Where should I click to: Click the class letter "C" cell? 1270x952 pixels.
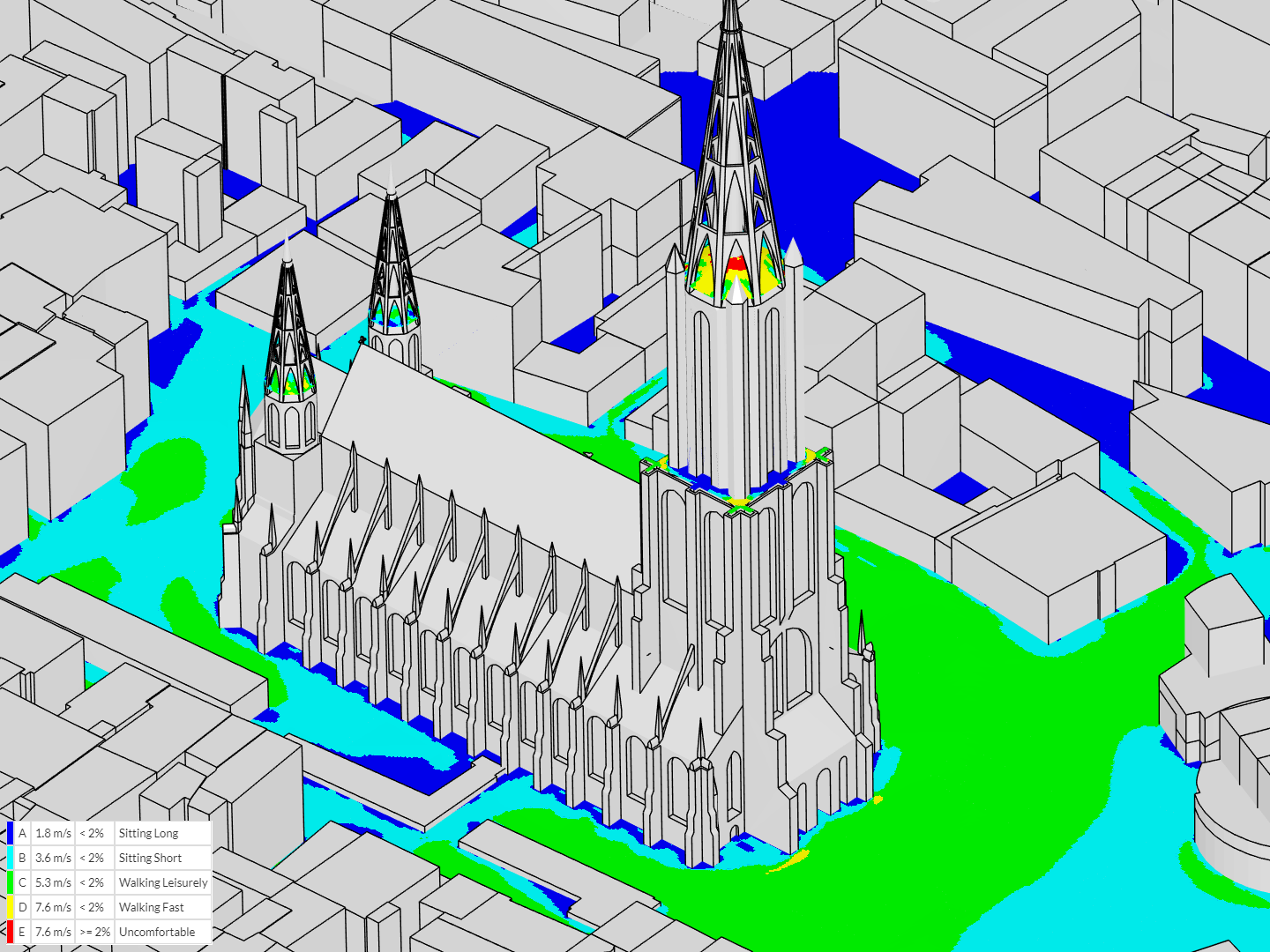[23, 882]
